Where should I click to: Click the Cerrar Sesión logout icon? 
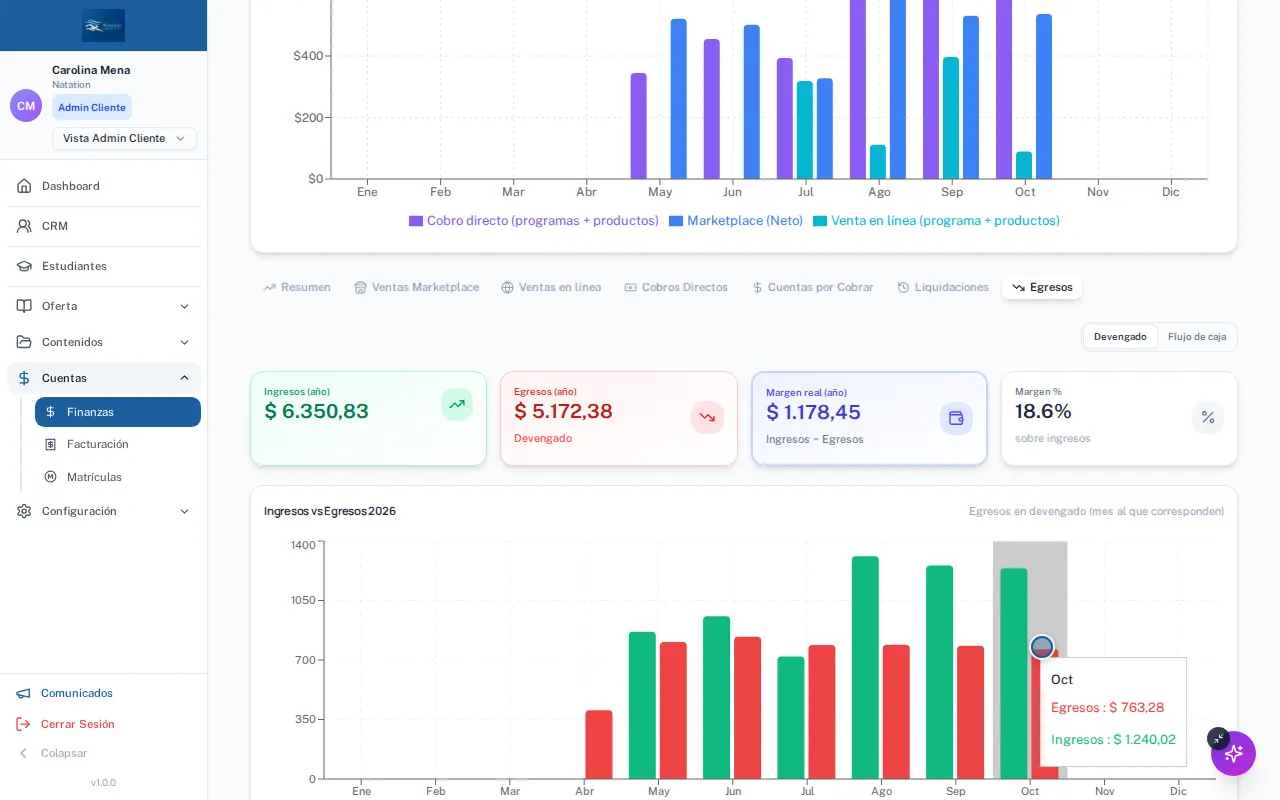pyautogui.click(x=23, y=724)
